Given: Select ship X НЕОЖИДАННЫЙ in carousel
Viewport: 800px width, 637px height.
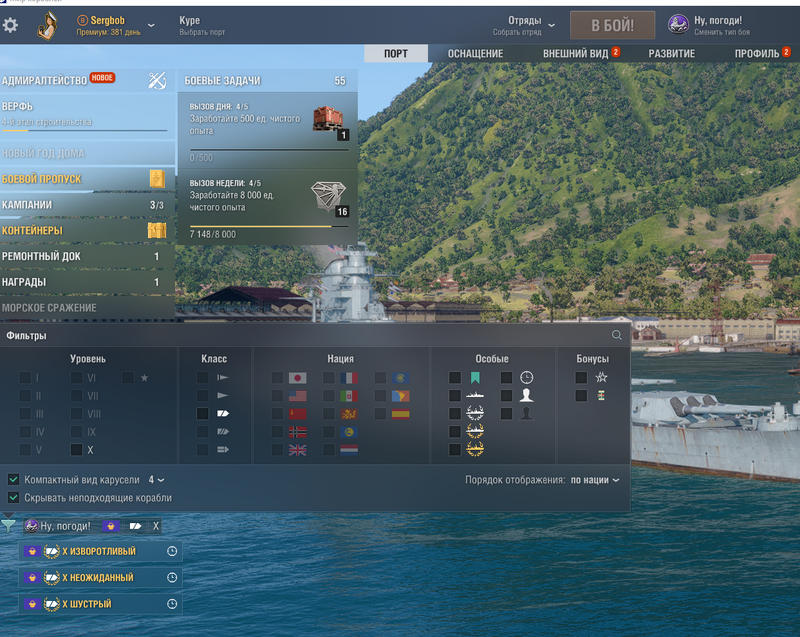Looking at the screenshot, I should point(101,577).
